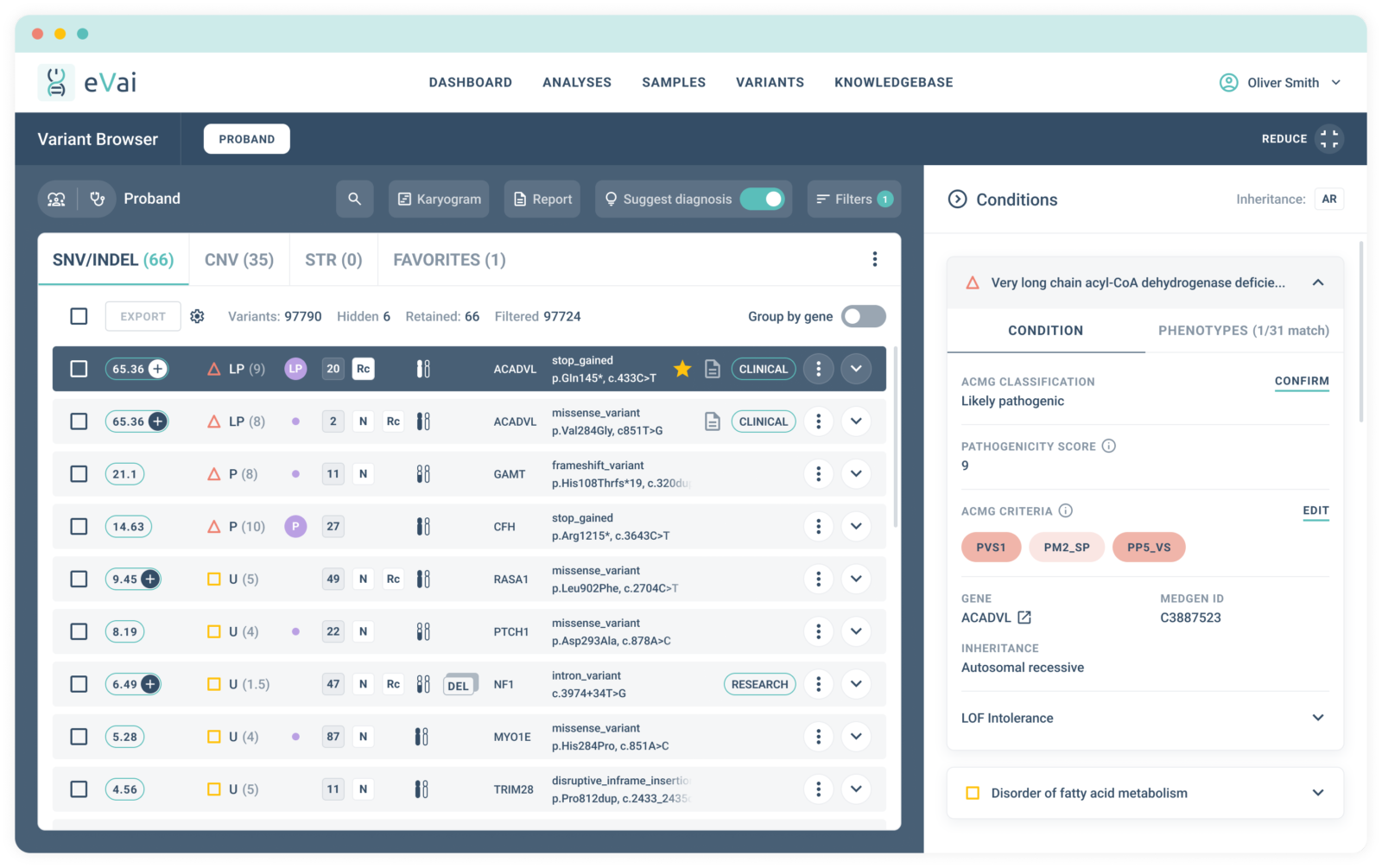
Task: Expand the MYO1E row chevron
Action: pyautogui.click(x=856, y=737)
